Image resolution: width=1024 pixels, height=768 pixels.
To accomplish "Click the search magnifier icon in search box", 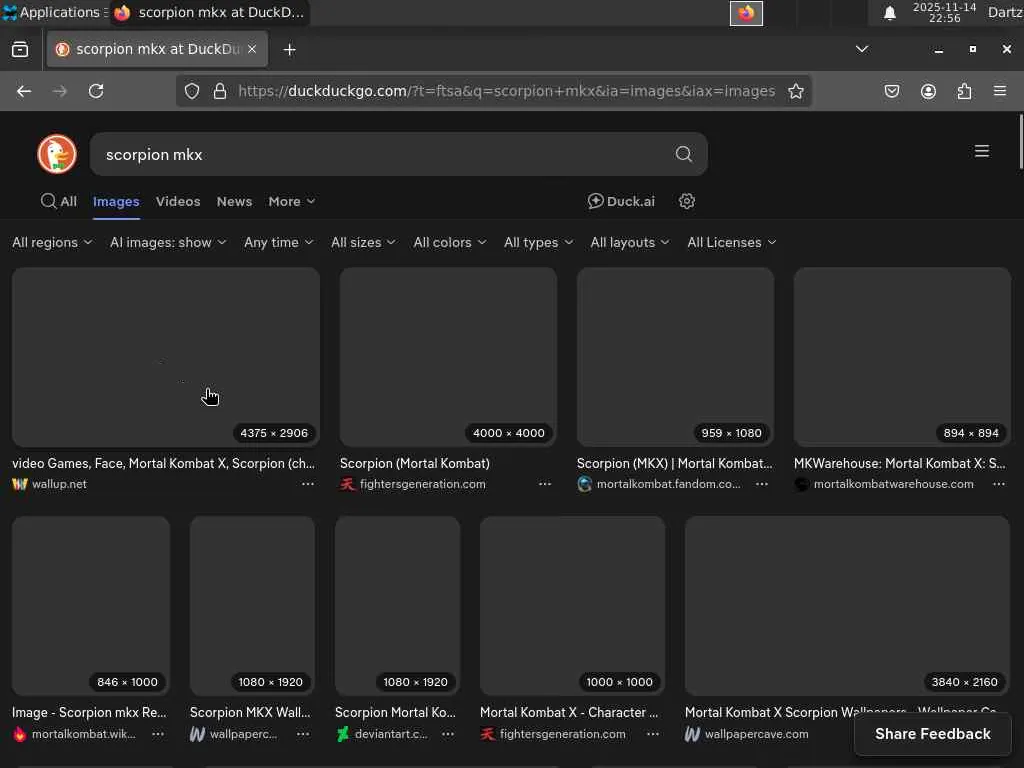I will click(x=683, y=154).
